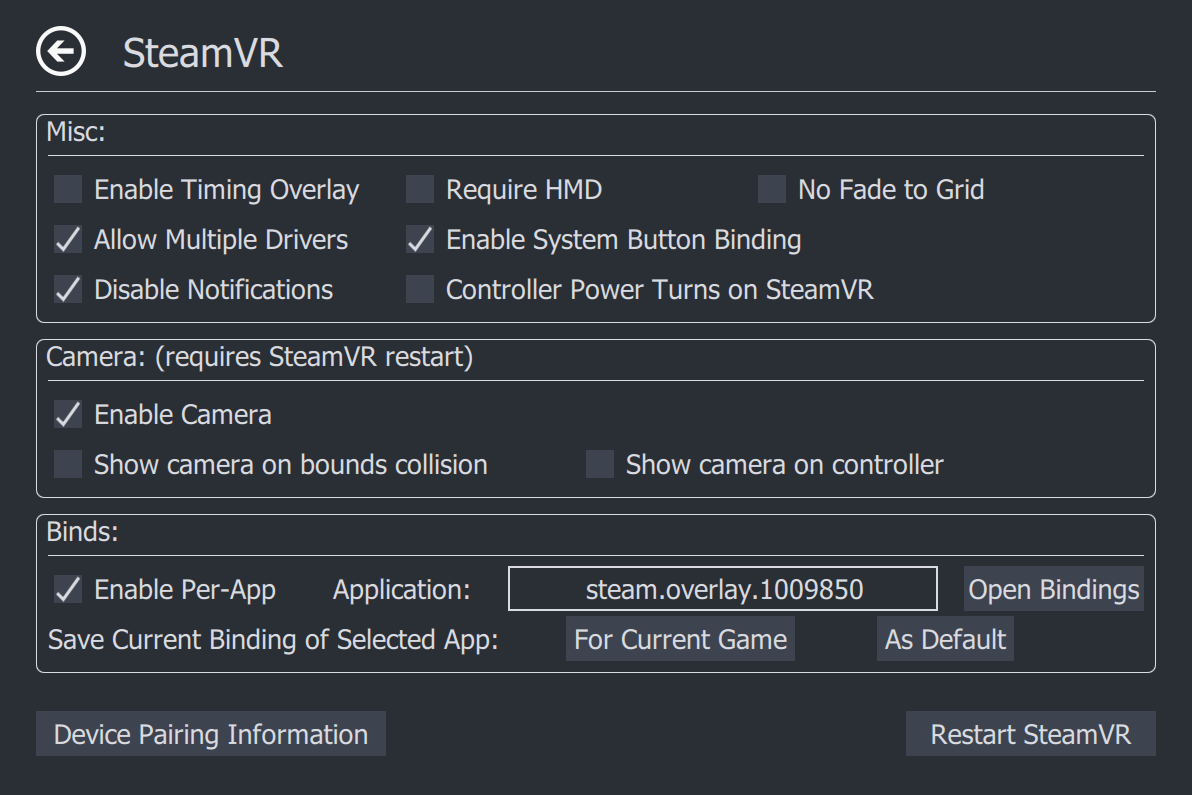1192x795 pixels.
Task: Uncheck Disable Notifications
Action: point(68,290)
